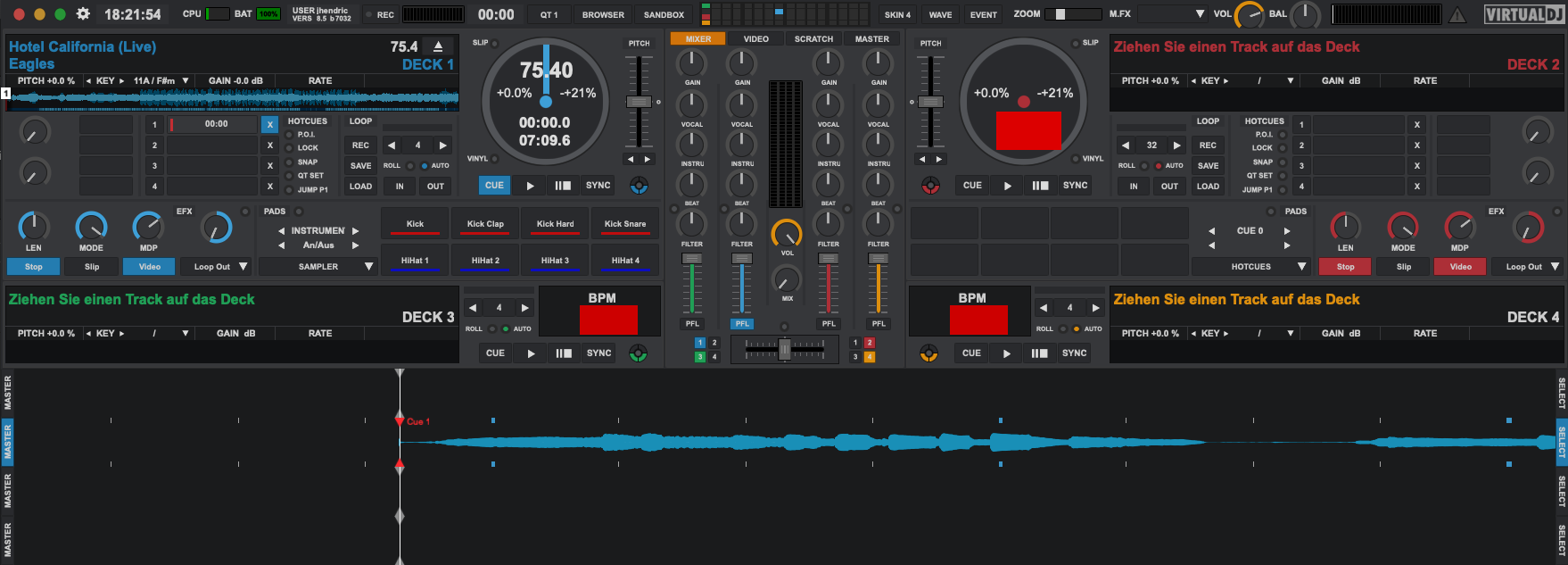Screen dimensions: 1568x565
Task: Switch to the SCRATCH tab
Action: click(x=814, y=38)
